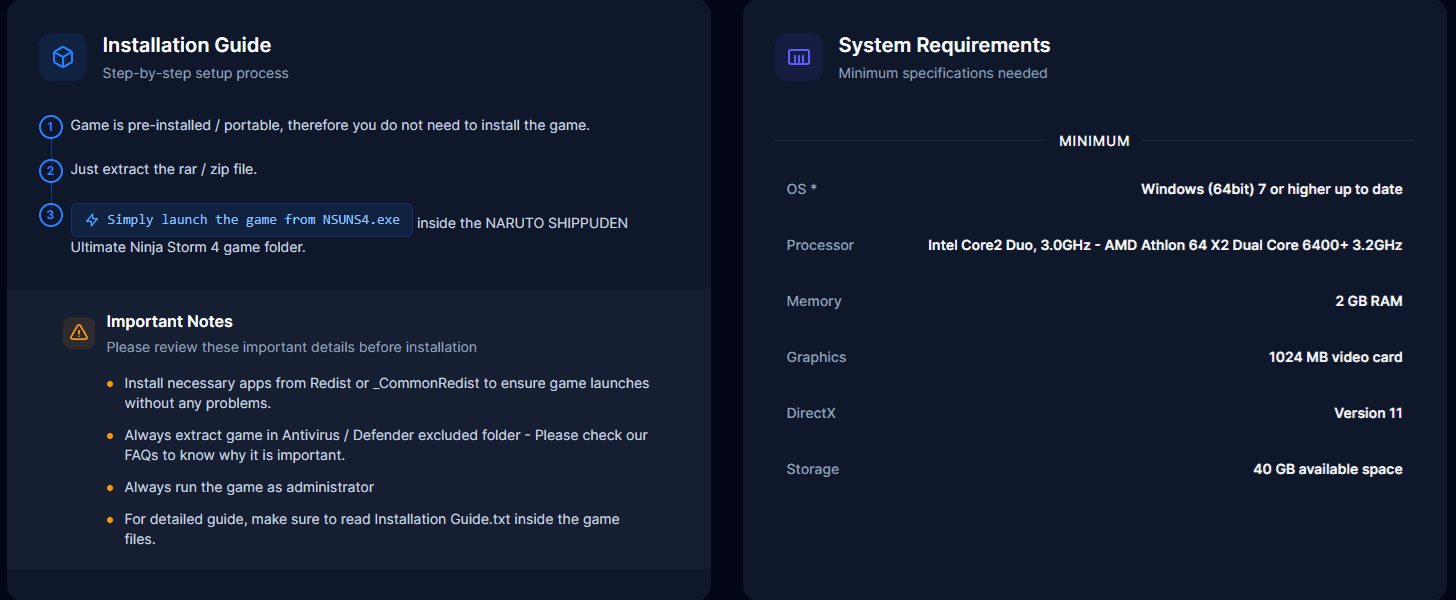The width and height of the screenshot is (1456, 600).
Task: Select the '1024 MB video card' value
Action: pyautogui.click(x=1336, y=357)
